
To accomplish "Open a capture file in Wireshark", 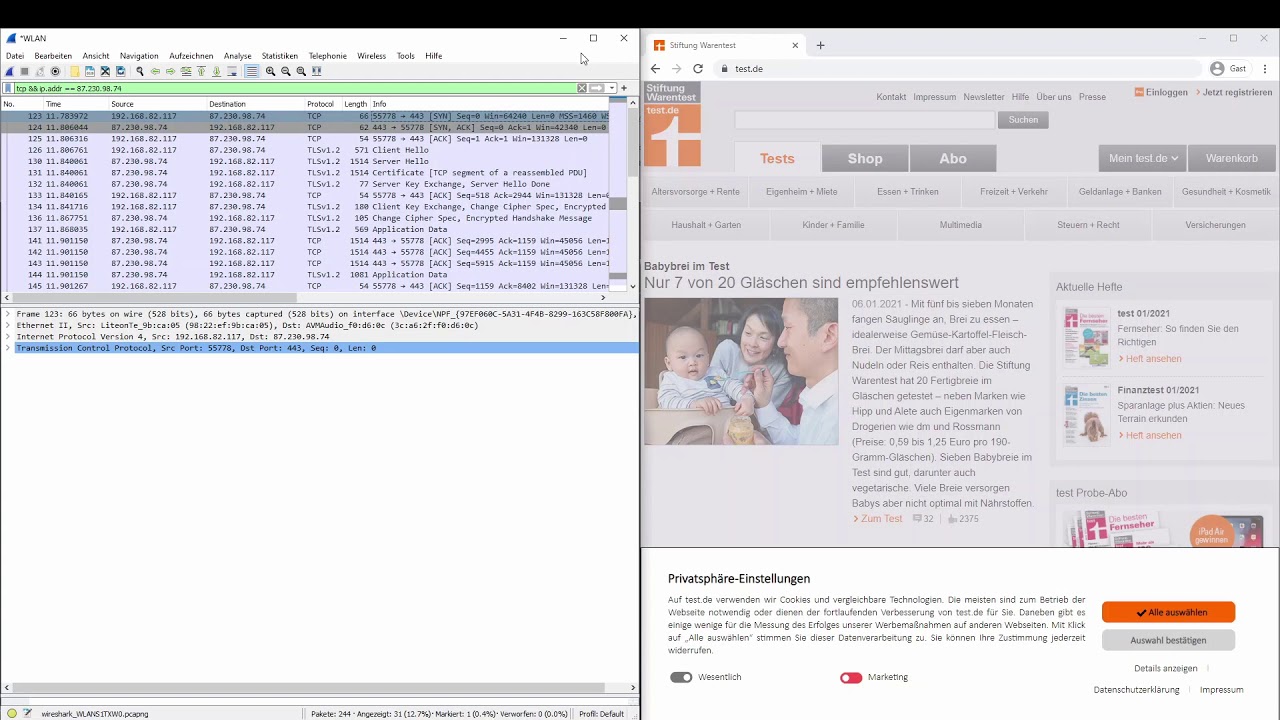I will pos(75,71).
